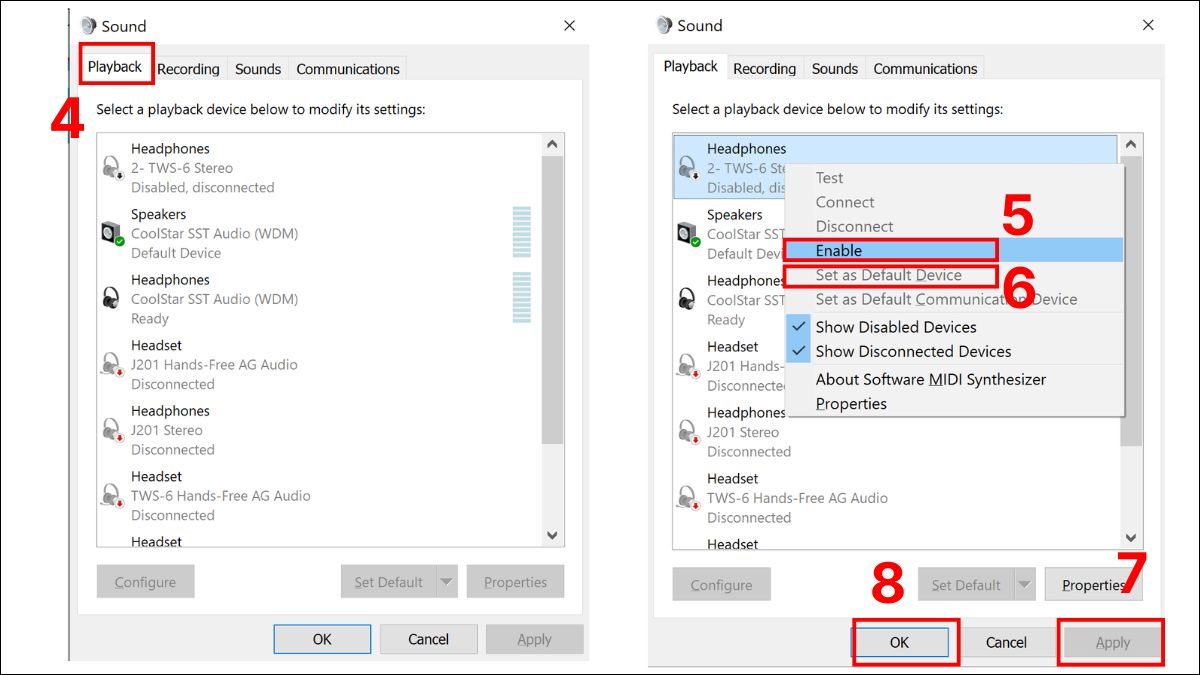Image resolution: width=1200 pixels, height=675 pixels.
Task: Choose Connect in context menu
Action: pos(954,202)
